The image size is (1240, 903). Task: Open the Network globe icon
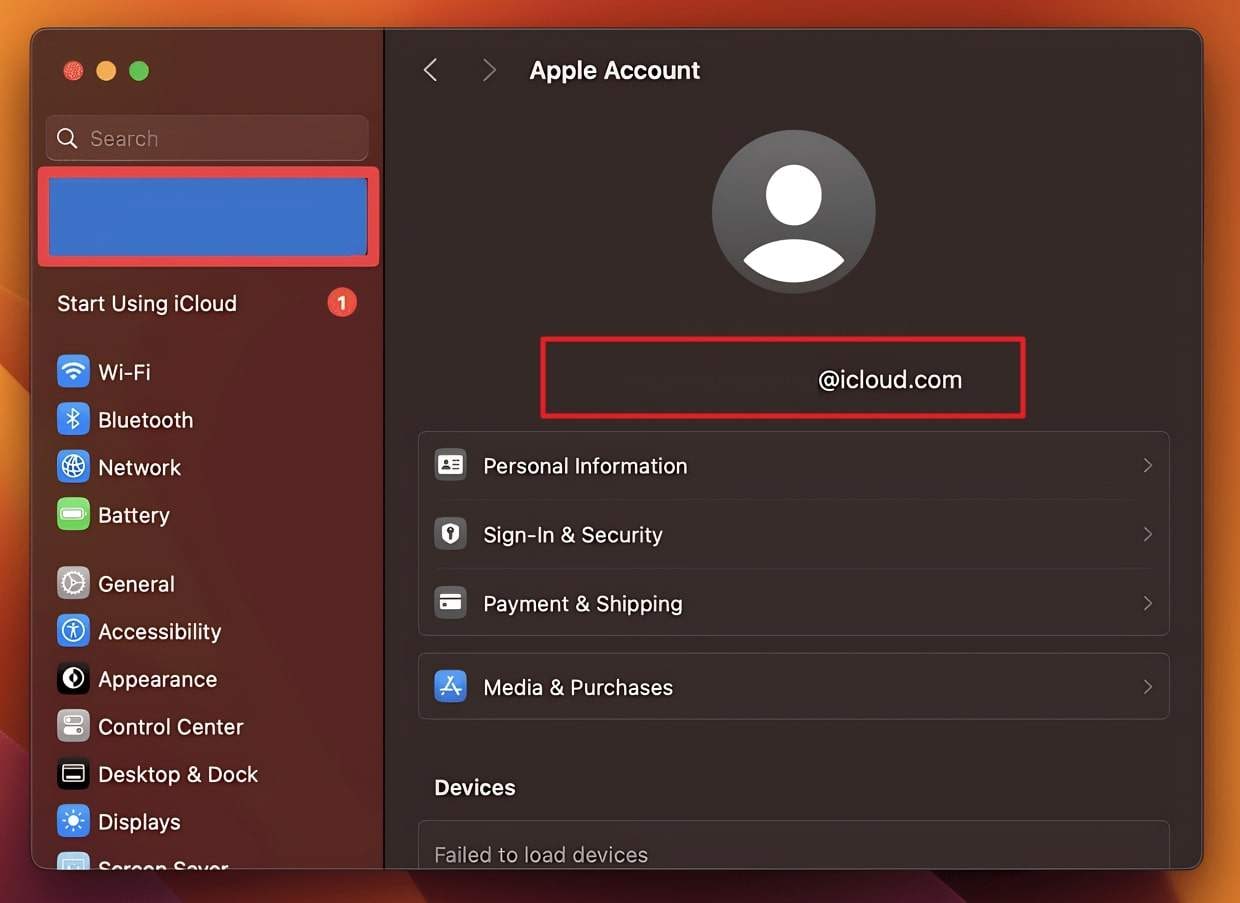(73, 467)
